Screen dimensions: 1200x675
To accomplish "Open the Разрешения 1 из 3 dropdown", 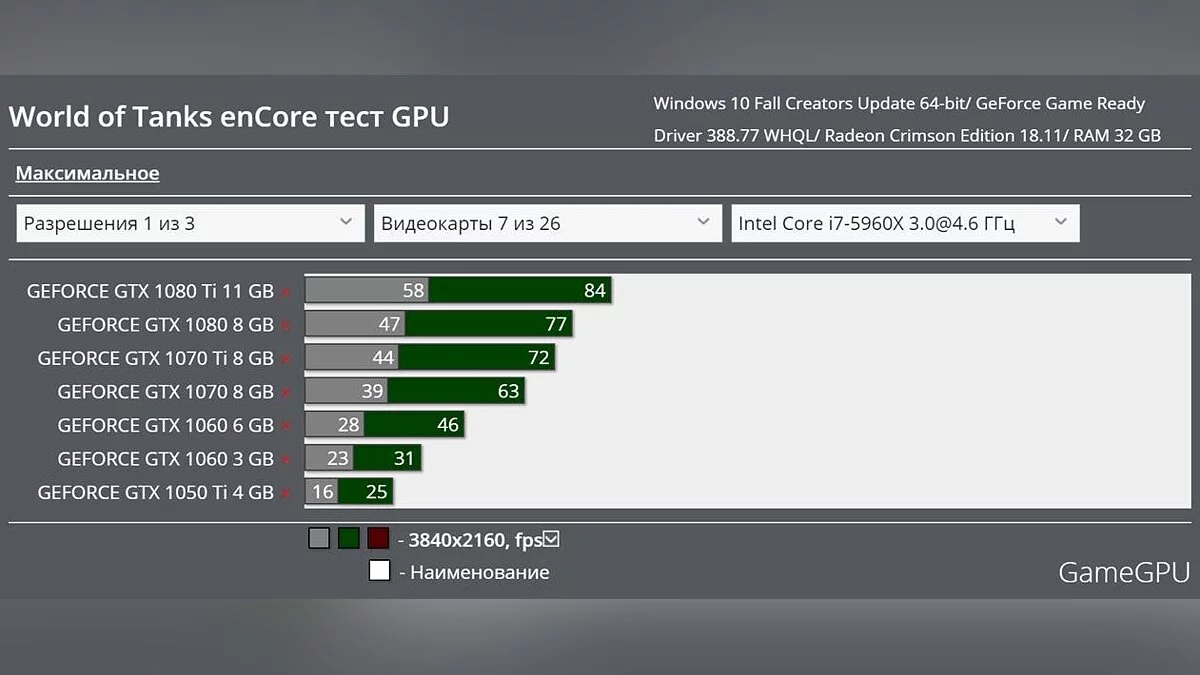I will (190, 223).
